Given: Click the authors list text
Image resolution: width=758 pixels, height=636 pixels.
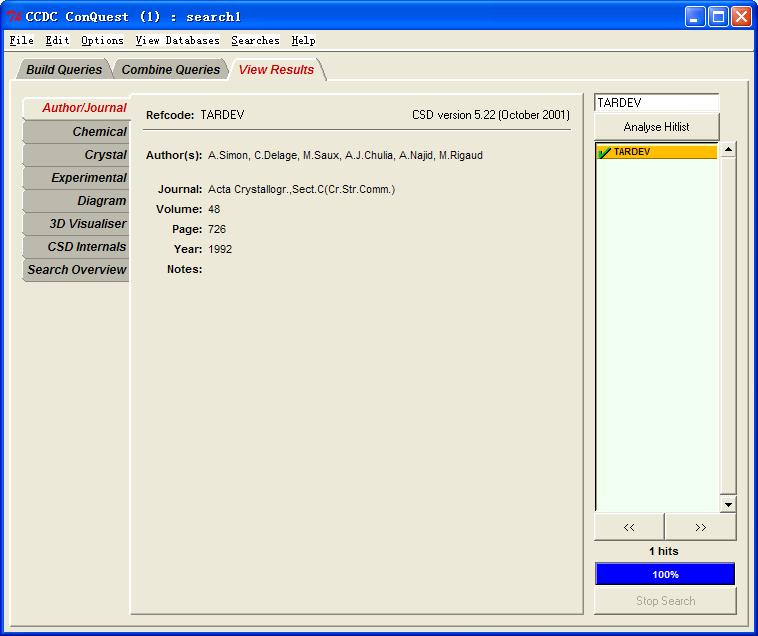Looking at the screenshot, I should coord(345,155).
